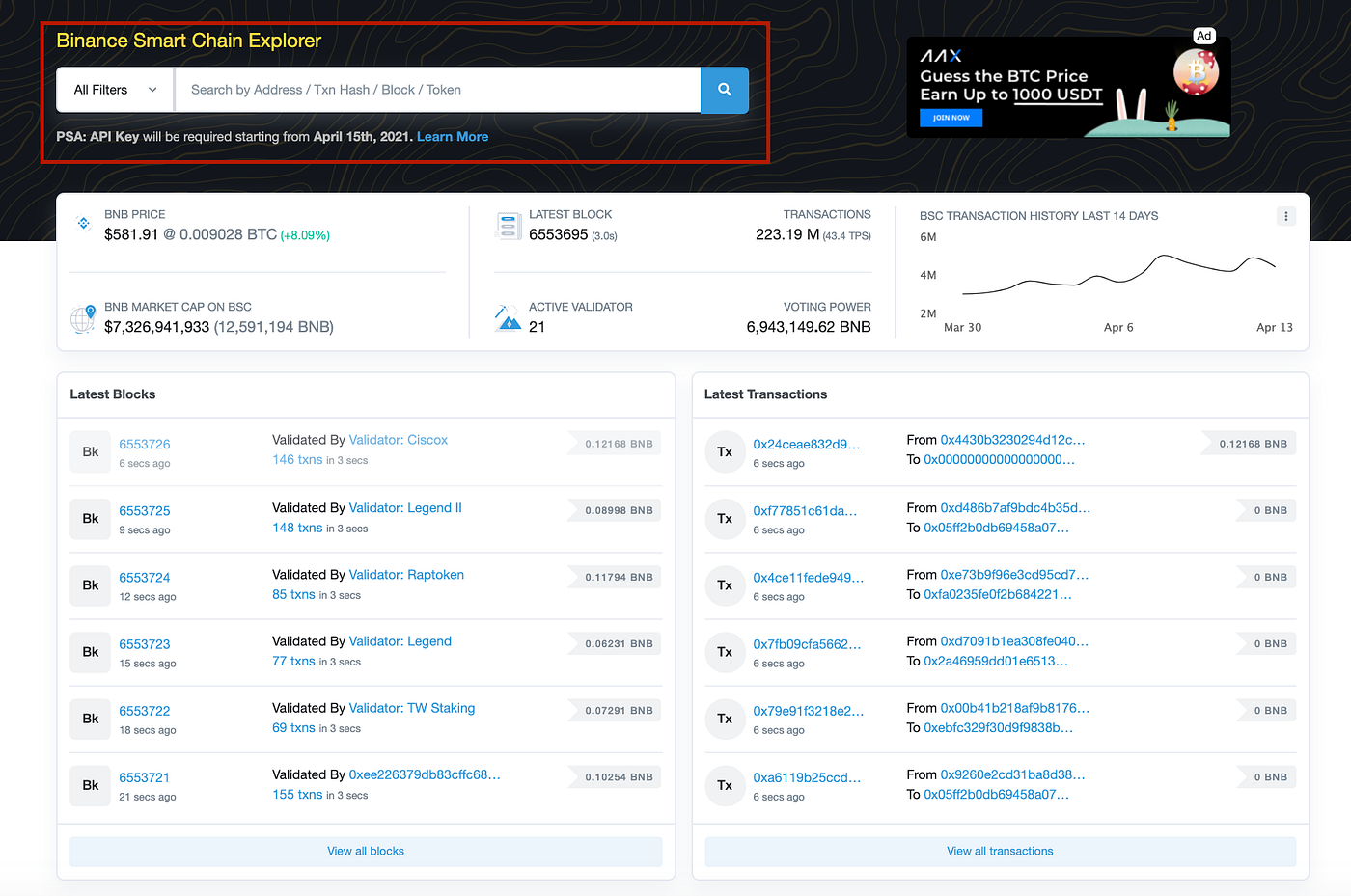Click the Tx icon for 0x7fb09cfa5662
The height and width of the screenshot is (896, 1351).
pos(725,652)
